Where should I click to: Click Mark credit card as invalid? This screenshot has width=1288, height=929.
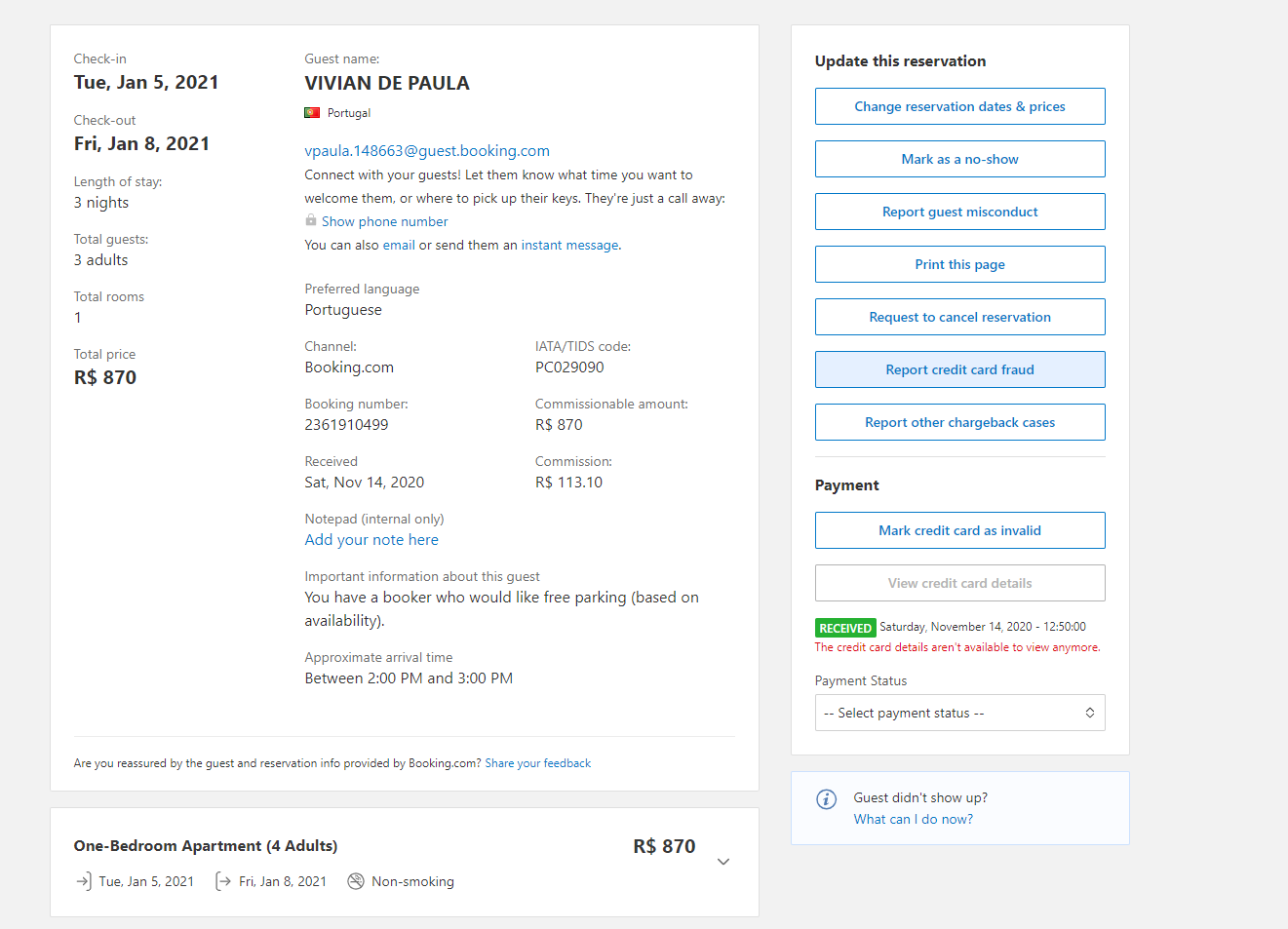pos(959,530)
